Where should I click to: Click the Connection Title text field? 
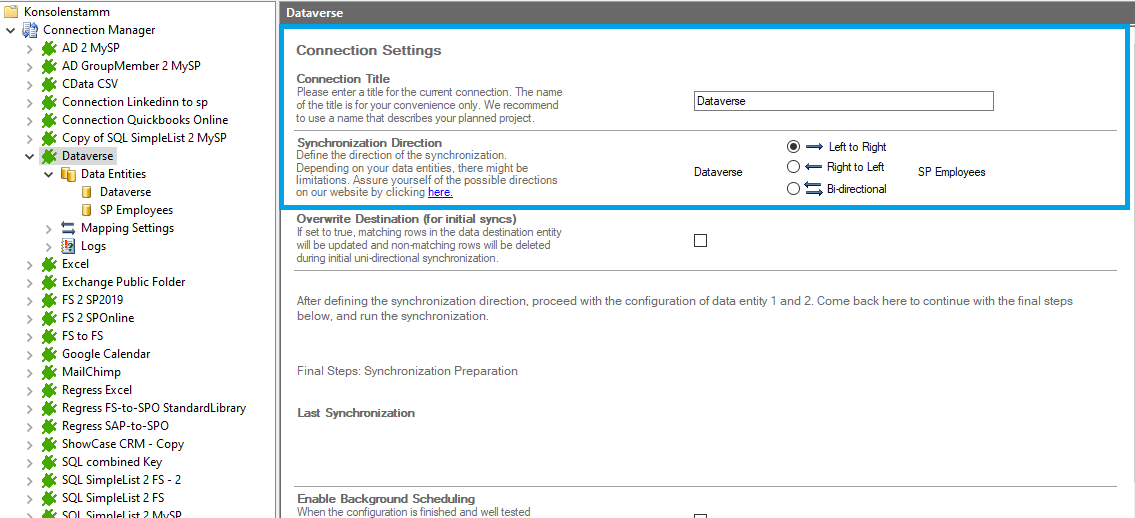[843, 101]
